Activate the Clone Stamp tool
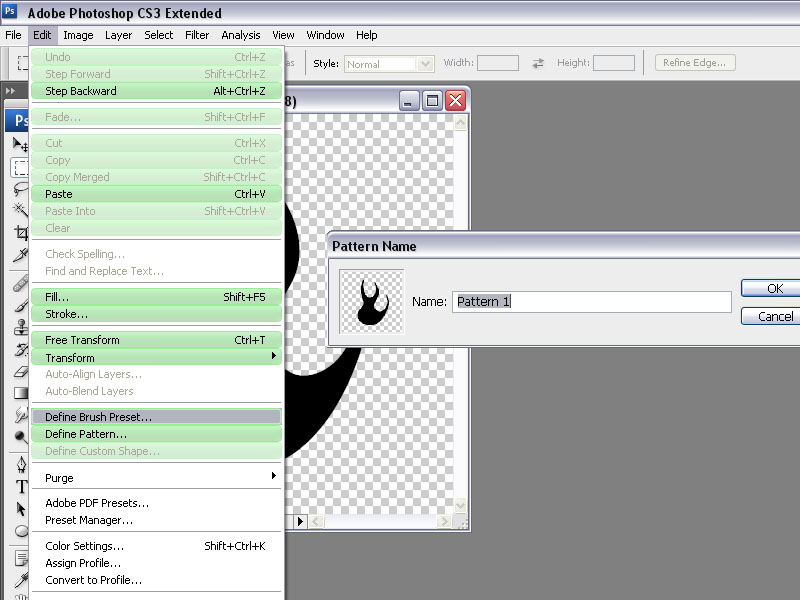Image resolution: width=800 pixels, height=600 pixels. 20,327
